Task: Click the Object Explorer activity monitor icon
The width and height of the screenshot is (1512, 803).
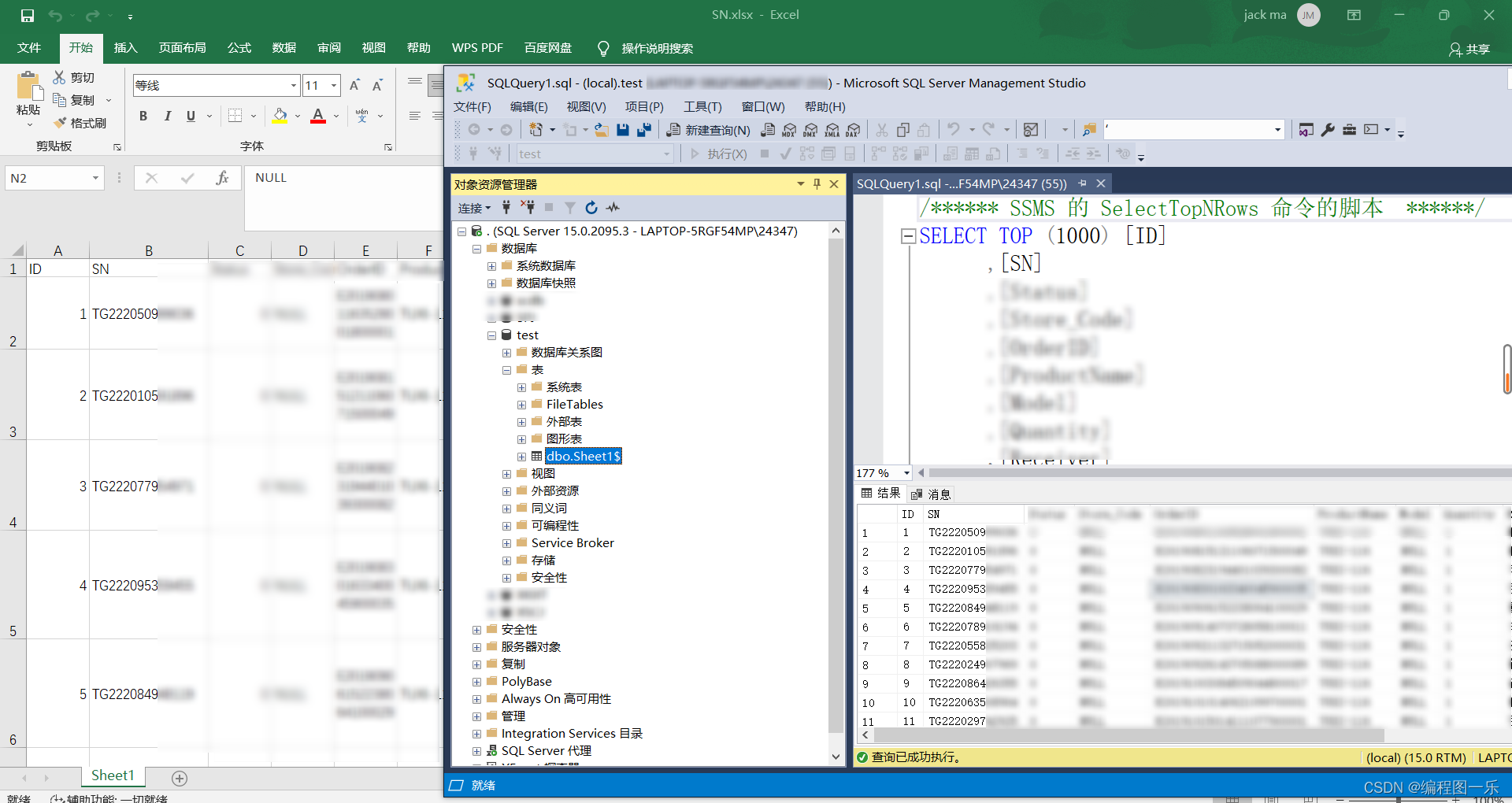Action: click(x=613, y=208)
